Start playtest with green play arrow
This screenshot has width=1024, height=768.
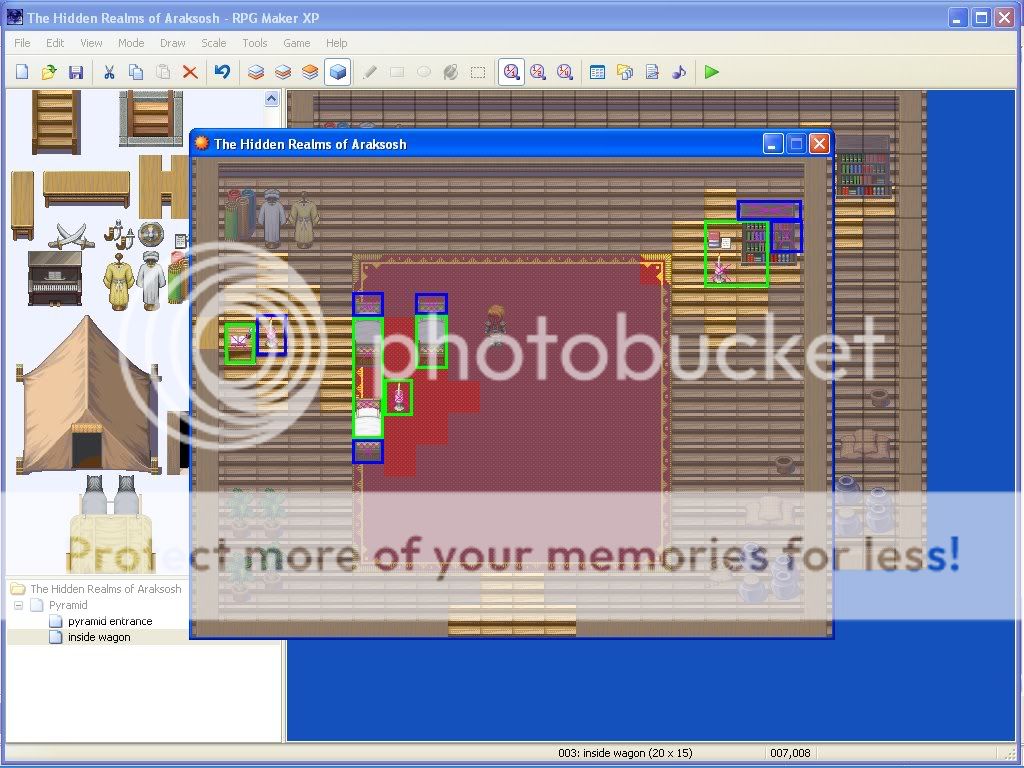pyautogui.click(x=711, y=72)
